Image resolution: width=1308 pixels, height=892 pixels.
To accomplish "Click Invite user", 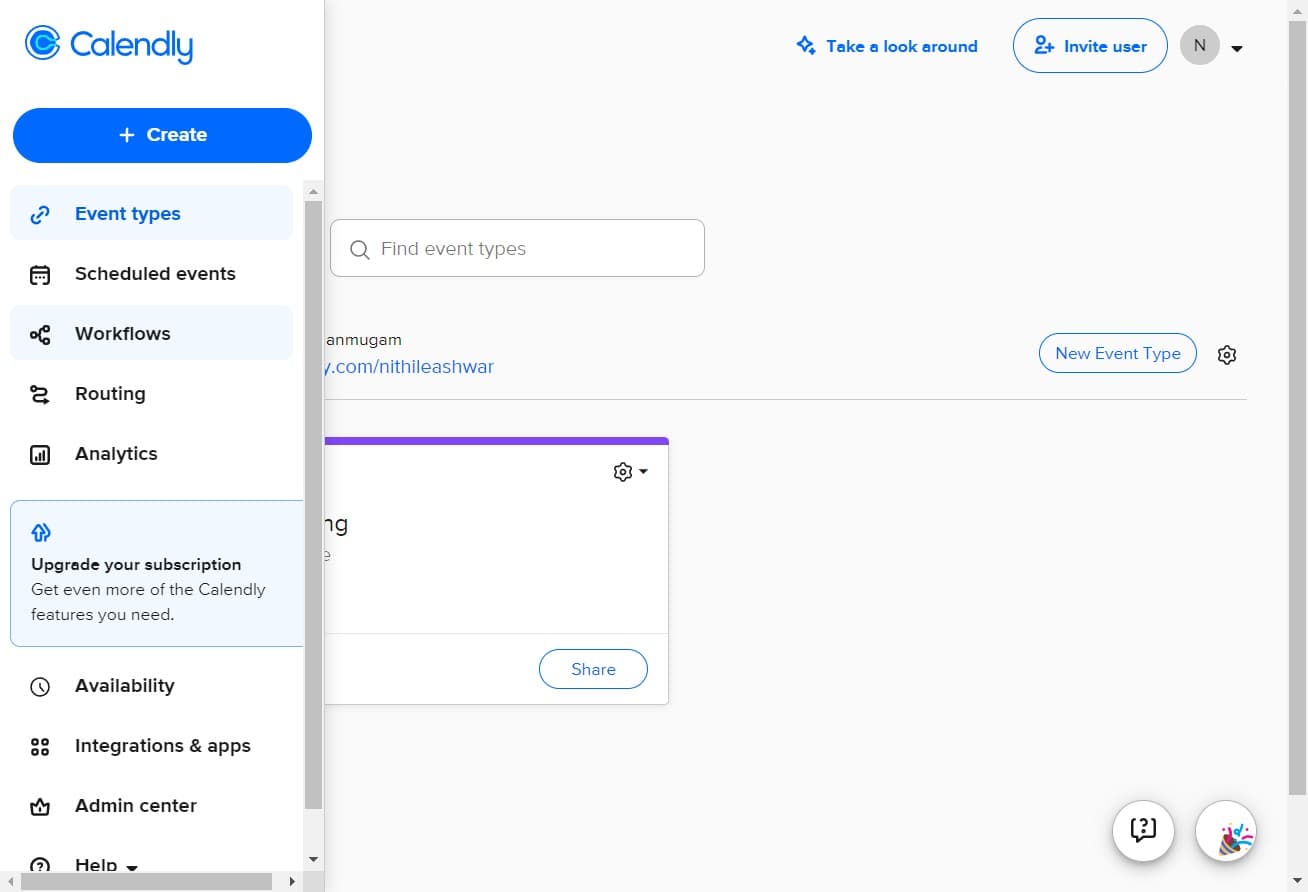I will 1089,45.
